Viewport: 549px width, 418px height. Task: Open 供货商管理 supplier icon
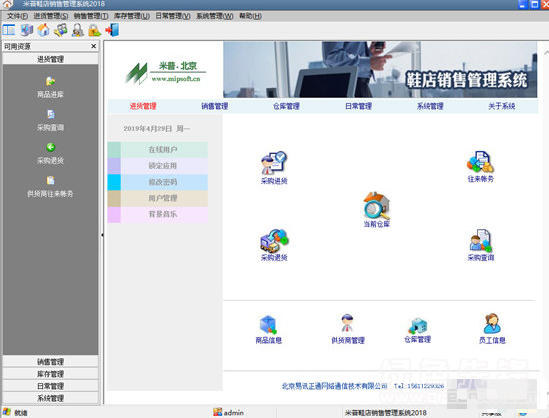tap(347, 323)
